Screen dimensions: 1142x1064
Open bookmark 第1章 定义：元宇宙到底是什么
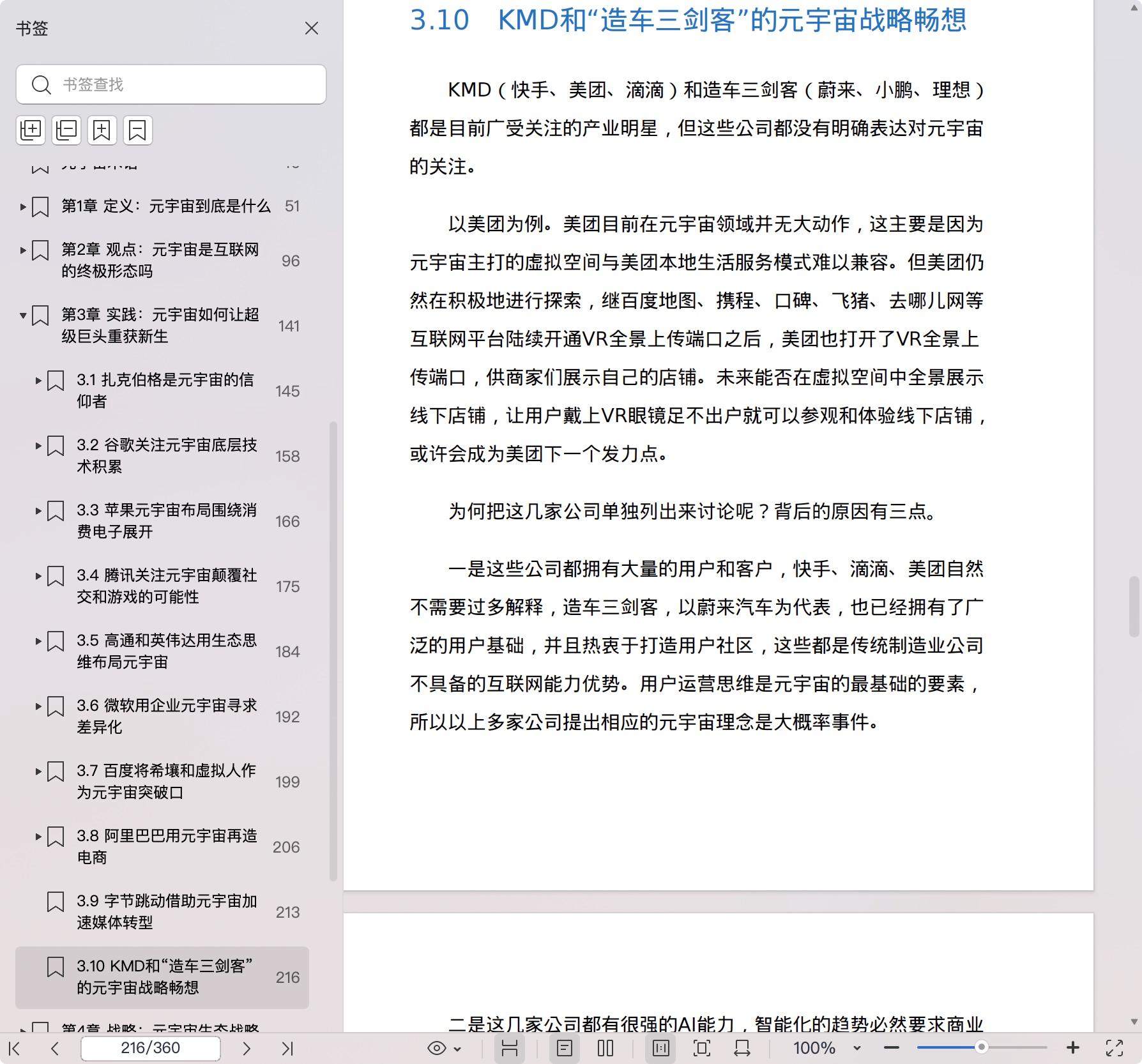[x=166, y=206]
